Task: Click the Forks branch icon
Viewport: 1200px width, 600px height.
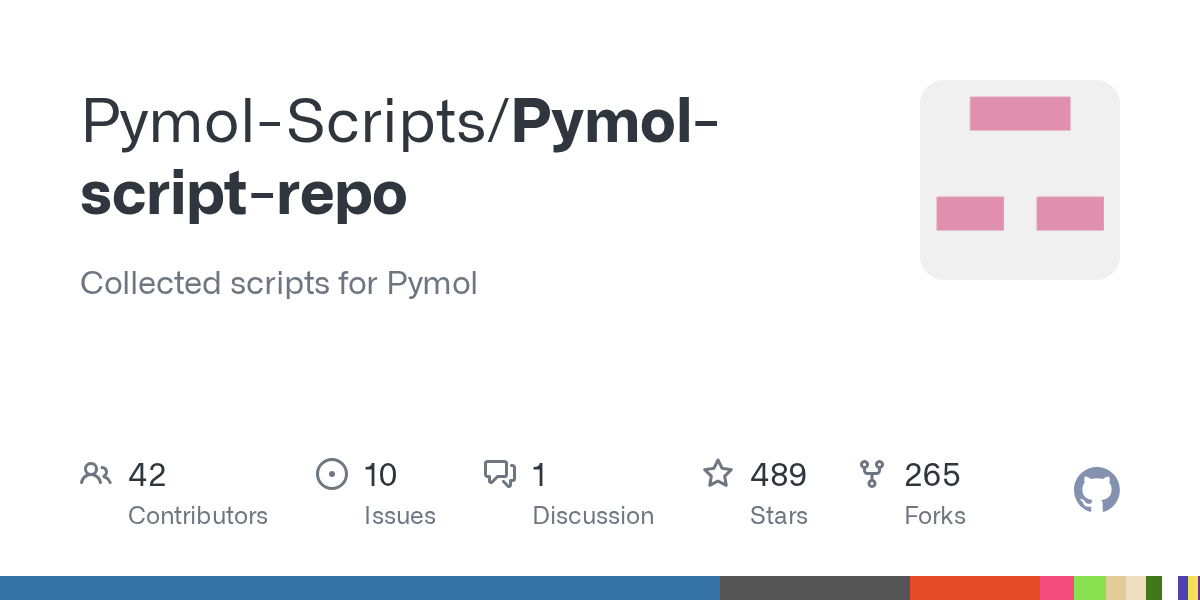Action: coord(872,474)
